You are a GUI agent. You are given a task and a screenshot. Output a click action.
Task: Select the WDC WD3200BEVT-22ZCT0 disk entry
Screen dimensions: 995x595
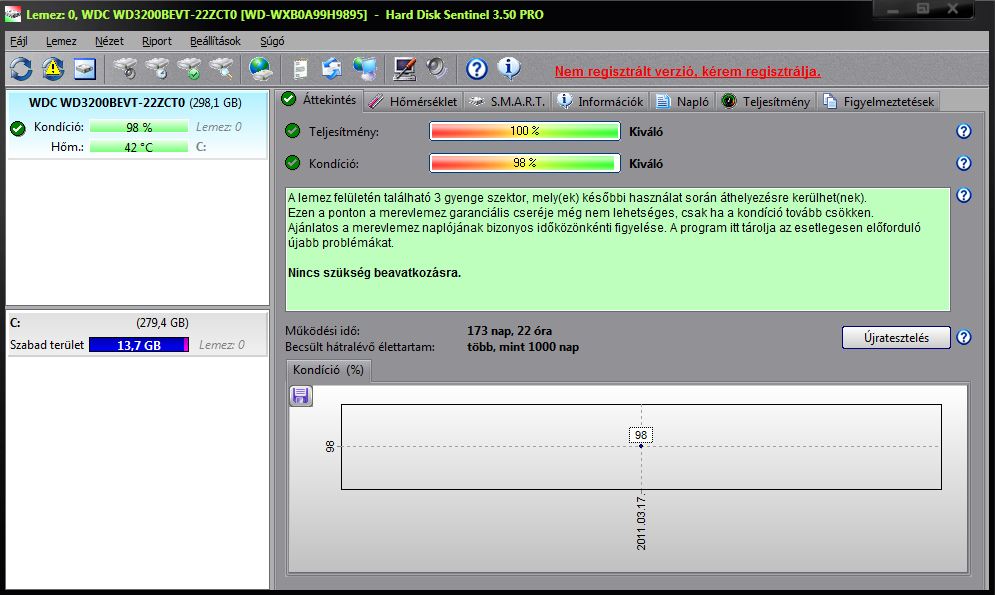pos(136,124)
